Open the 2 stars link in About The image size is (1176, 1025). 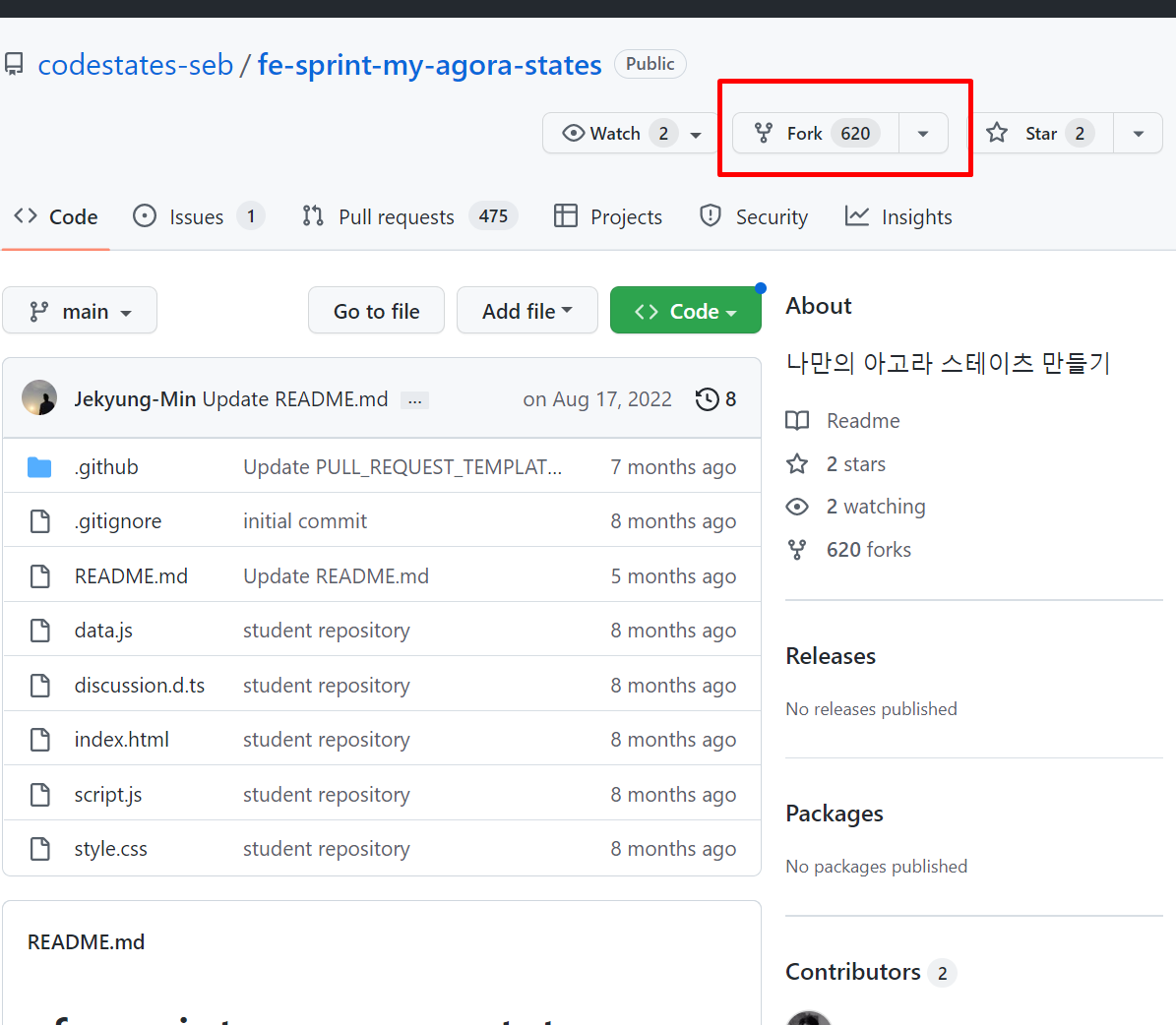(856, 464)
